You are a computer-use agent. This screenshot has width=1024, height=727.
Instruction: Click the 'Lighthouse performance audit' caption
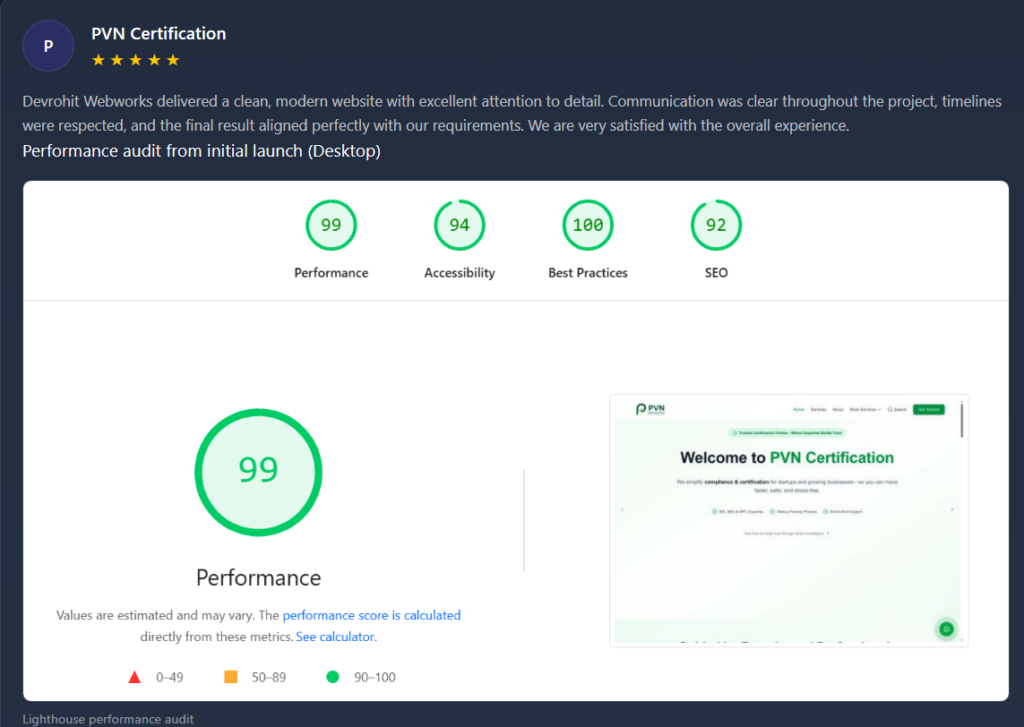pos(108,719)
